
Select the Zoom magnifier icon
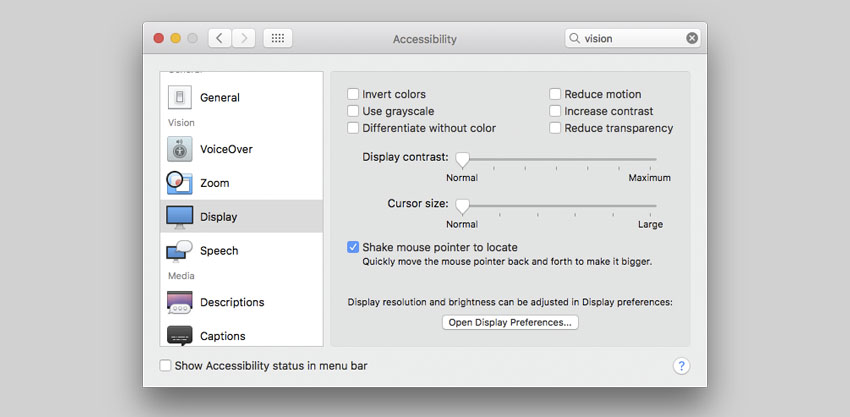179,183
